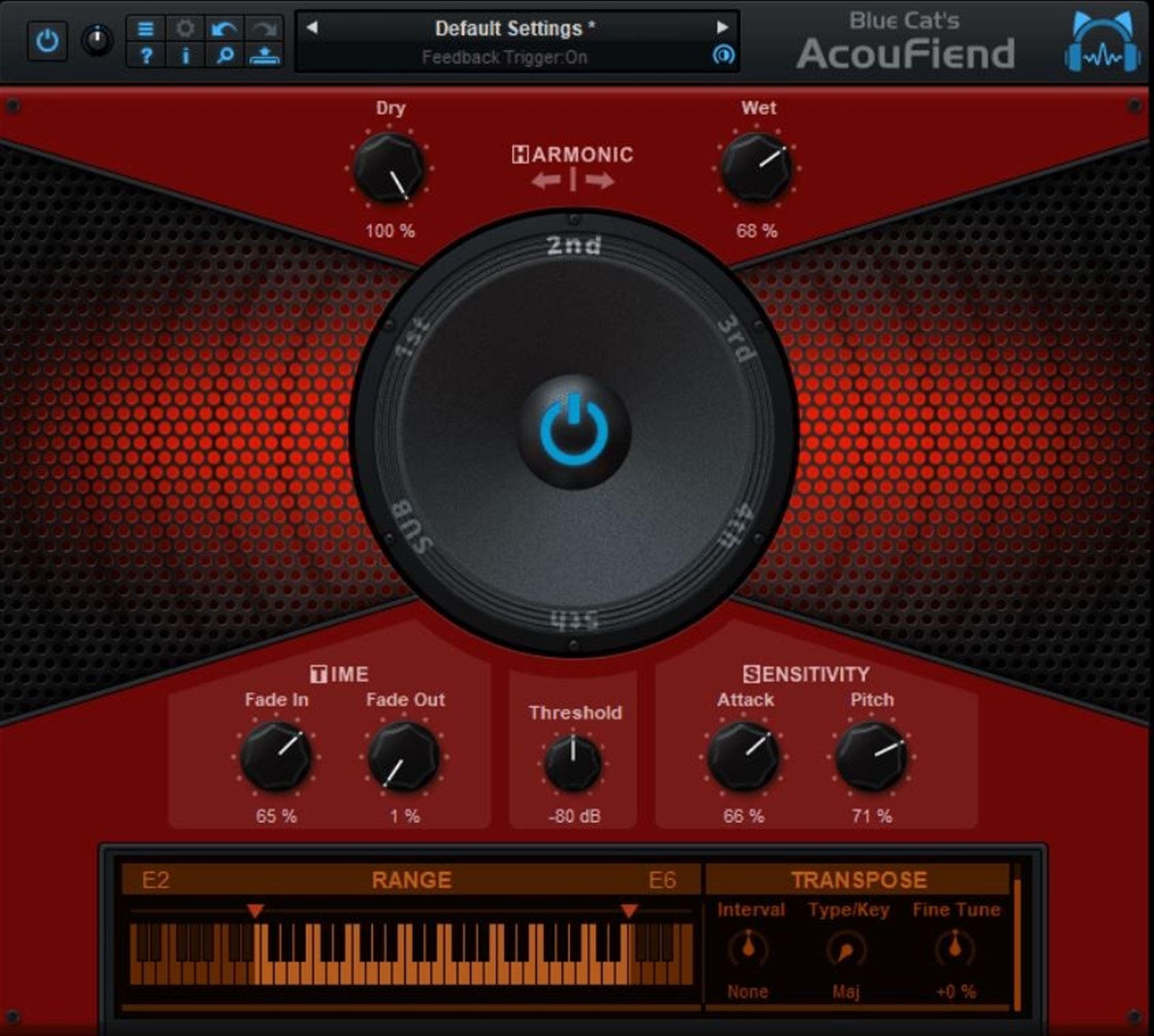Open the Type/Key Maj value
The height and width of the screenshot is (1036, 1154).
click(846, 992)
